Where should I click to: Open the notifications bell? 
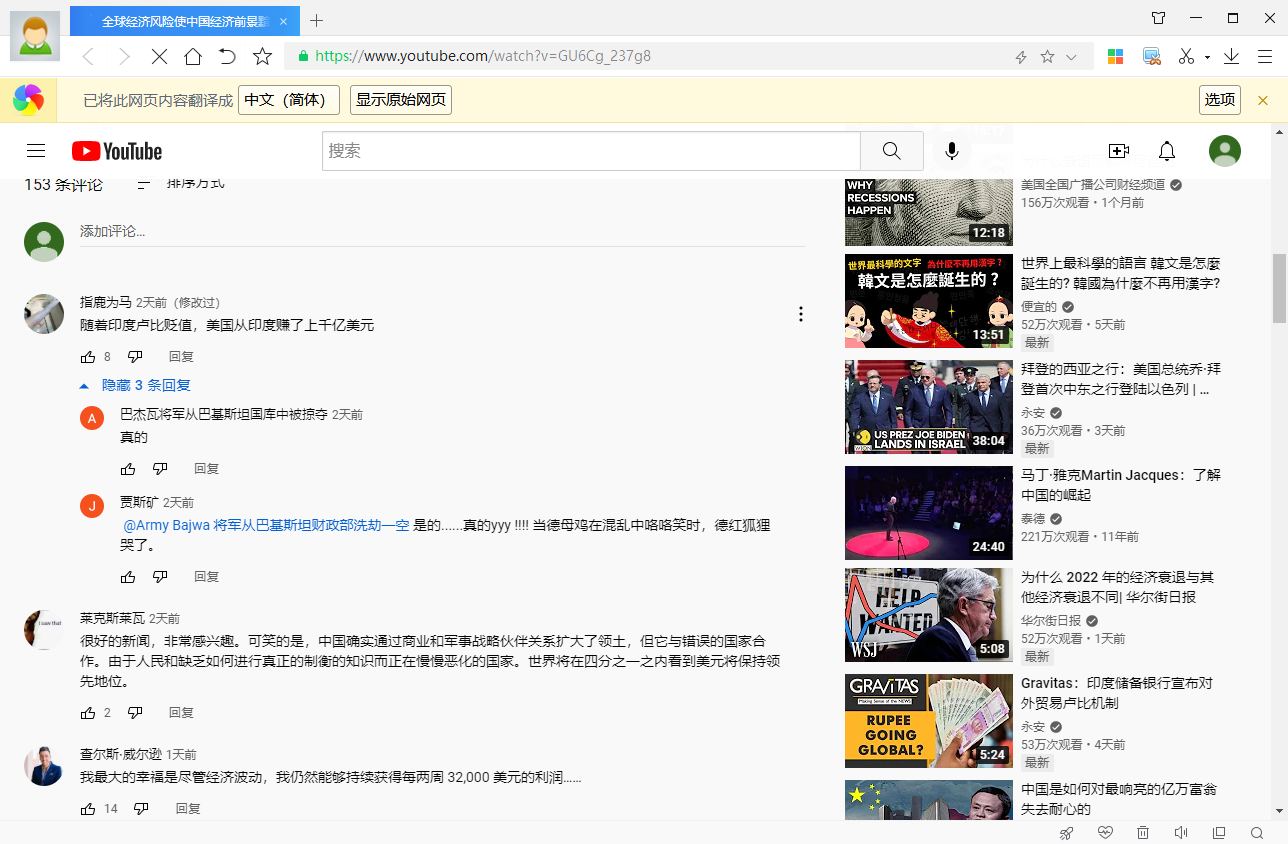click(1167, 151)
